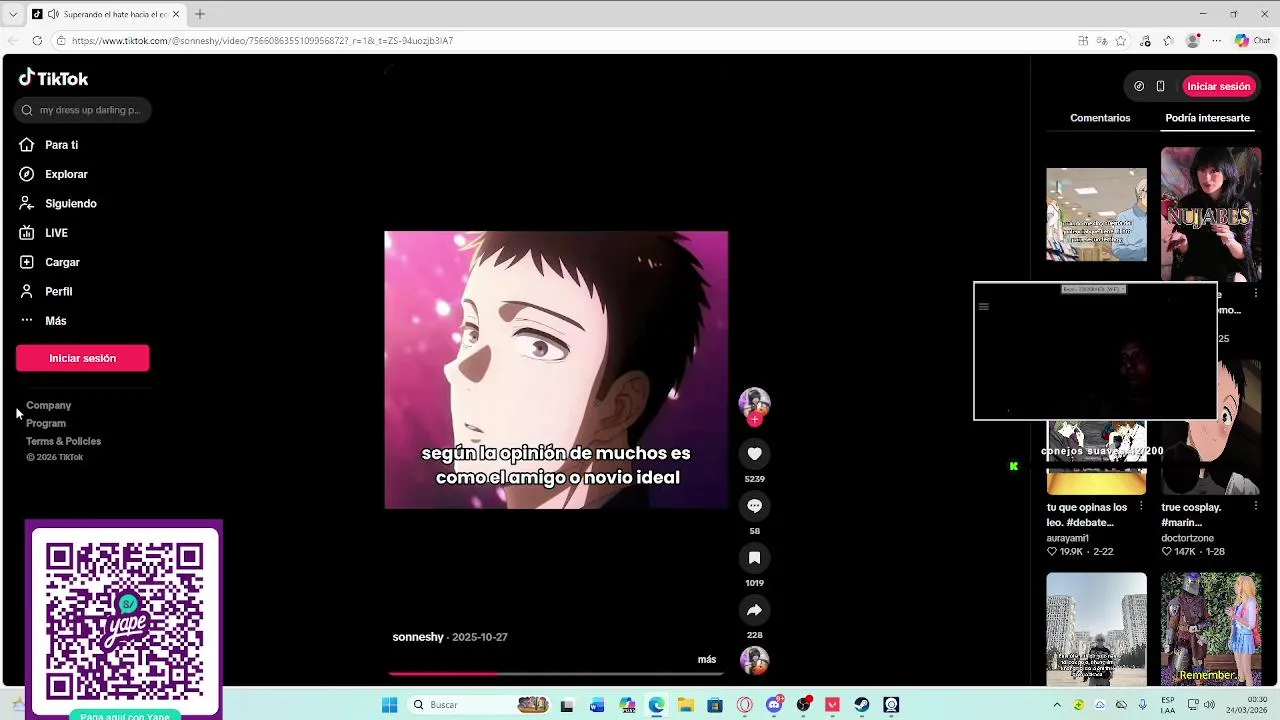Open a new browser tab
Image resolution: width=1280 pixels, height=720 pixels.
click(200, 14)
